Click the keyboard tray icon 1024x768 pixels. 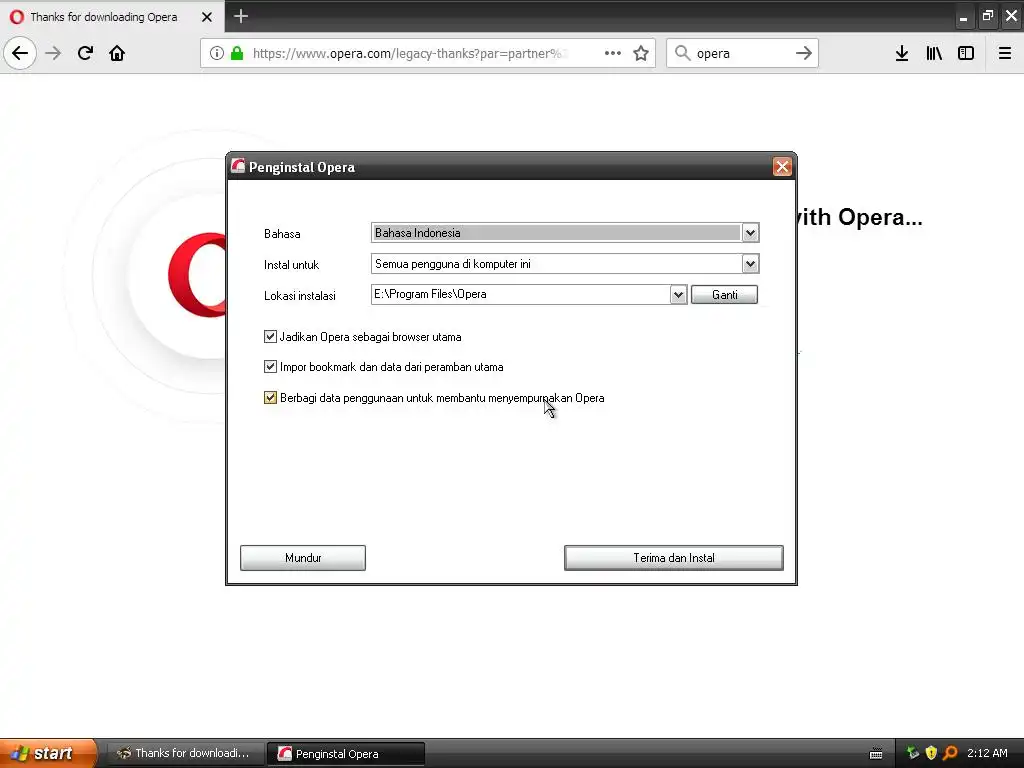coord(876,754)
